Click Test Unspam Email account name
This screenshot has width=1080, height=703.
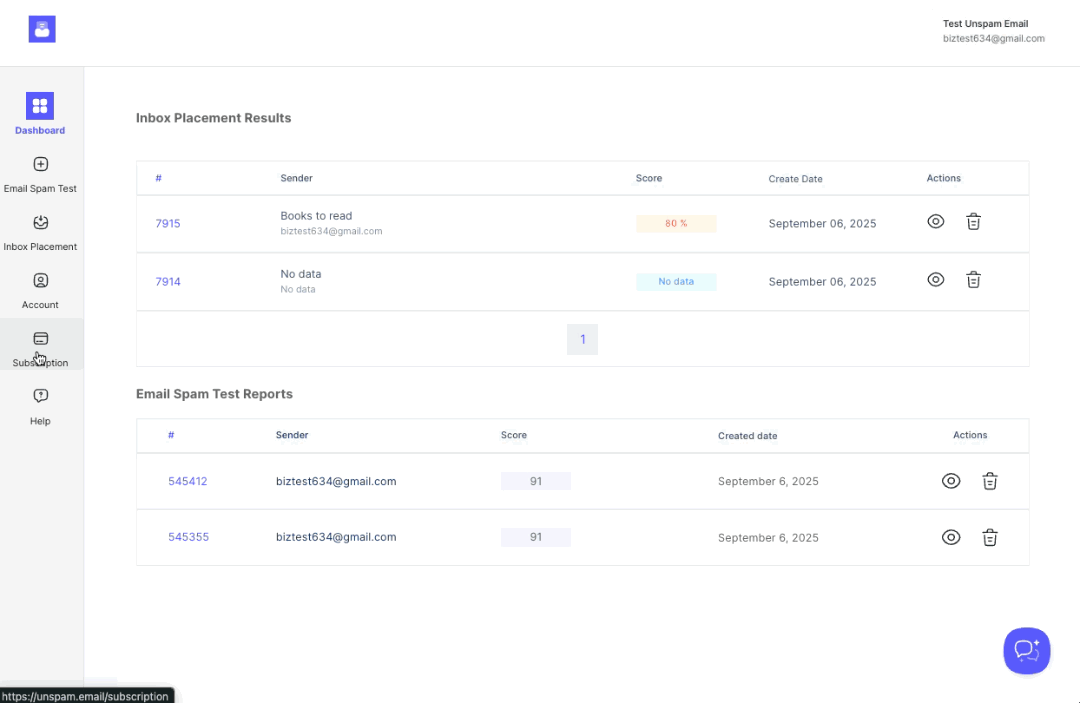pos(986,23)
